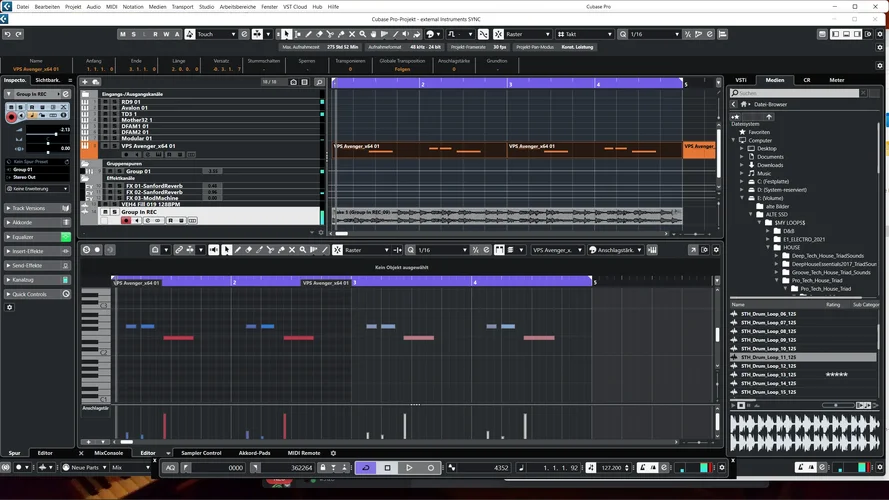This screenshot has width=889, height=500.
Task: Click the add track plus icon
Action: click(x=85, y=82)
